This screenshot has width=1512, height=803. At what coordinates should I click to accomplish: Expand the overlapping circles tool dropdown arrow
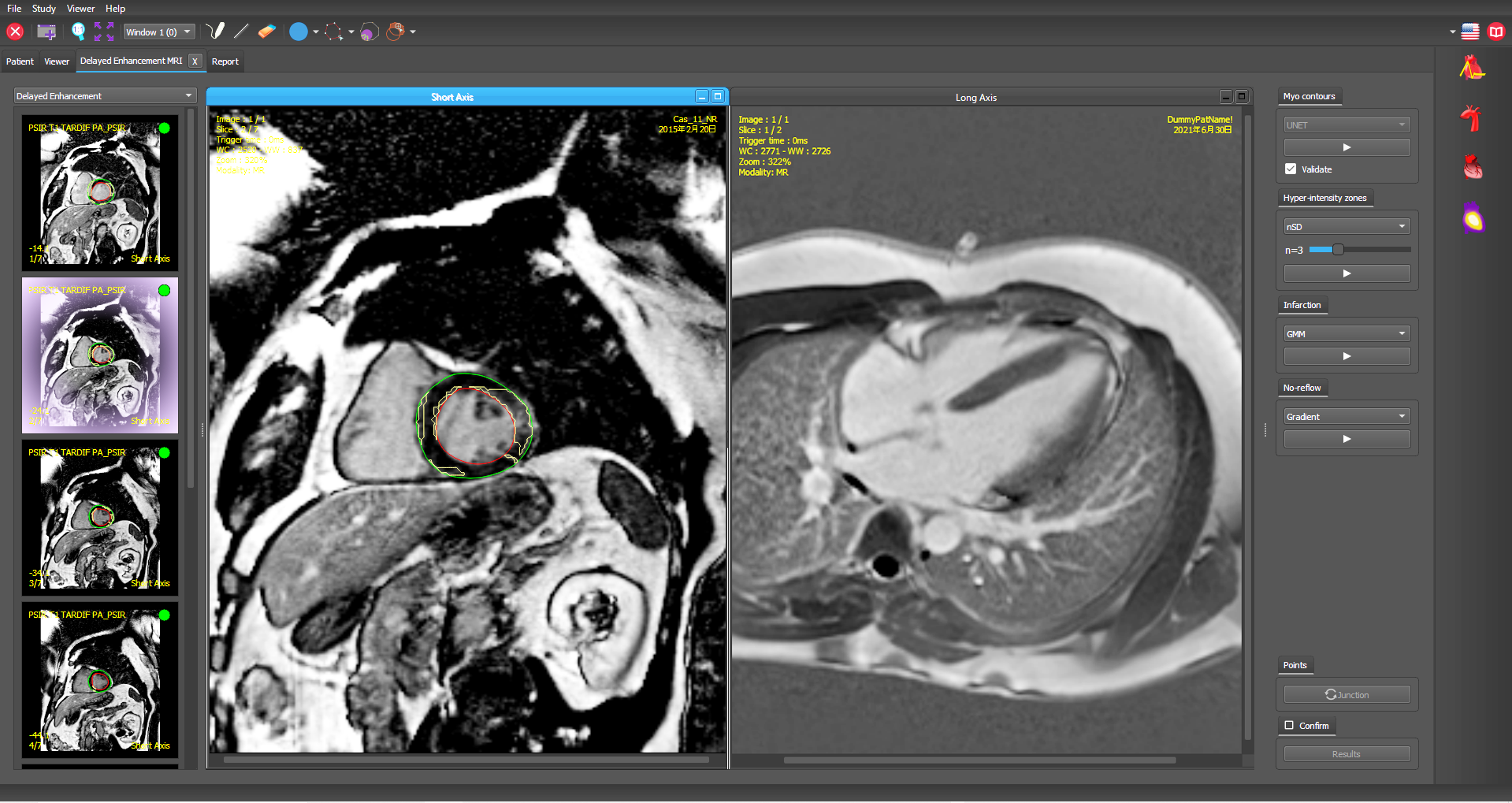pyautogui.click(x=413, y=32)
